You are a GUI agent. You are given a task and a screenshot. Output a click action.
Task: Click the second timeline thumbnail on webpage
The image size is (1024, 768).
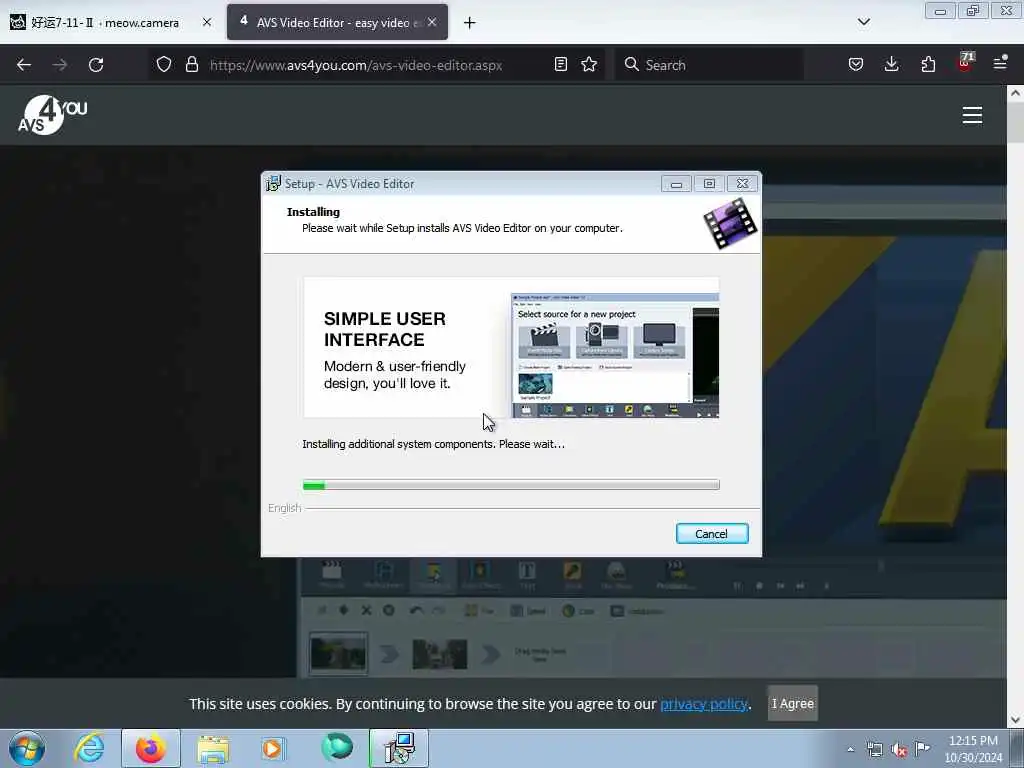point(440,654)
